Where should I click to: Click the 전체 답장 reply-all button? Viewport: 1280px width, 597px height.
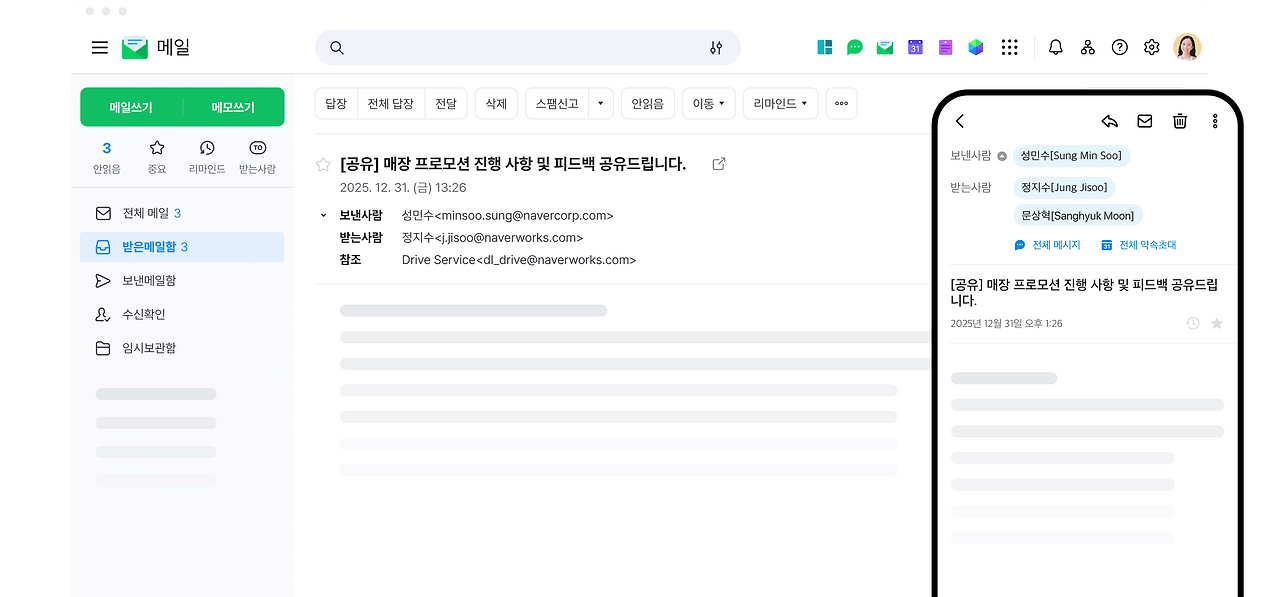(x=390, y=103)
